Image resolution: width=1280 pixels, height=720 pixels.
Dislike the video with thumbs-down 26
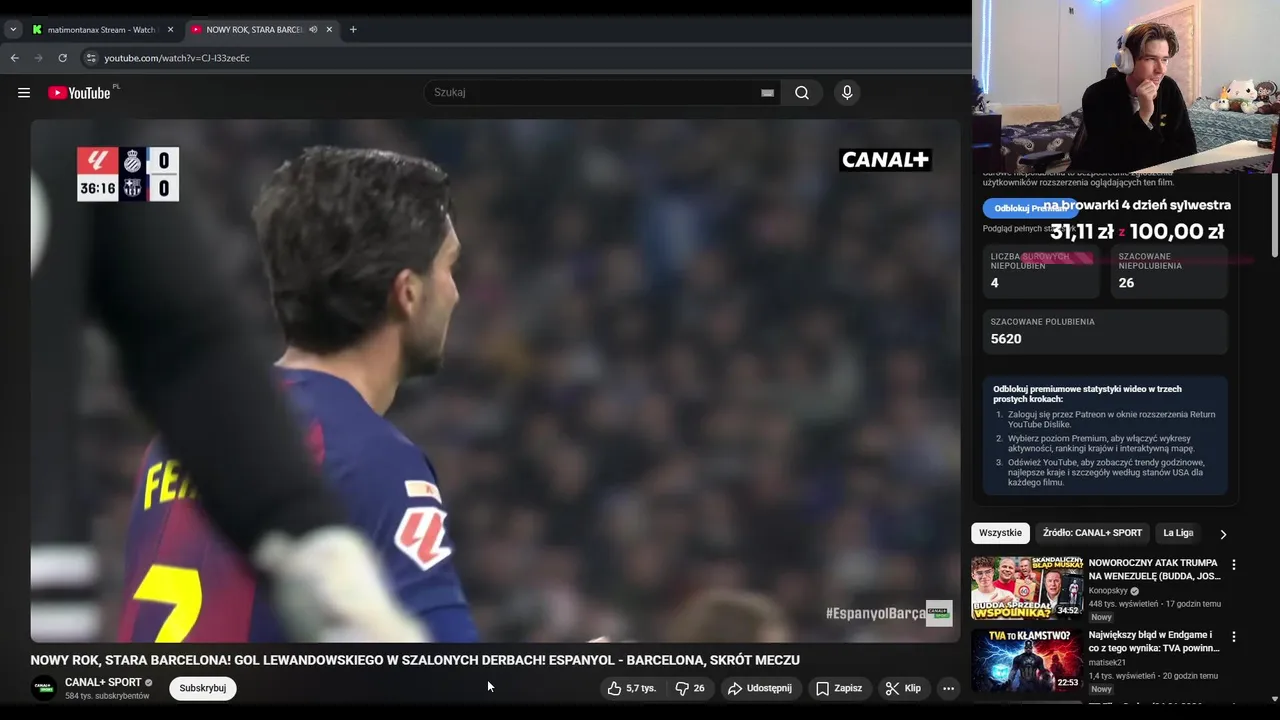coord(690,688)
